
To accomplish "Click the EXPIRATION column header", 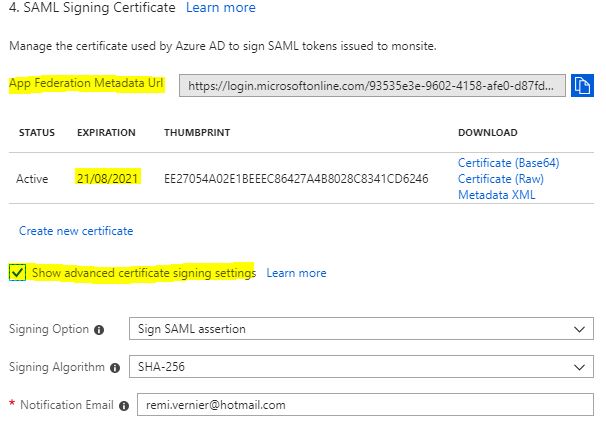I will (x=106, y=133).
